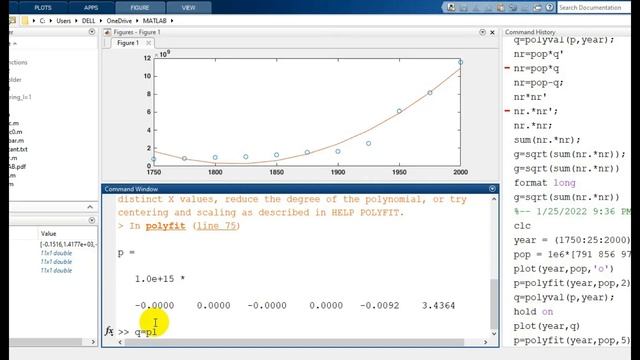Open the polyfit link in the warning
This screenshot has height=360, width=640.
click(x=166, y=226)
